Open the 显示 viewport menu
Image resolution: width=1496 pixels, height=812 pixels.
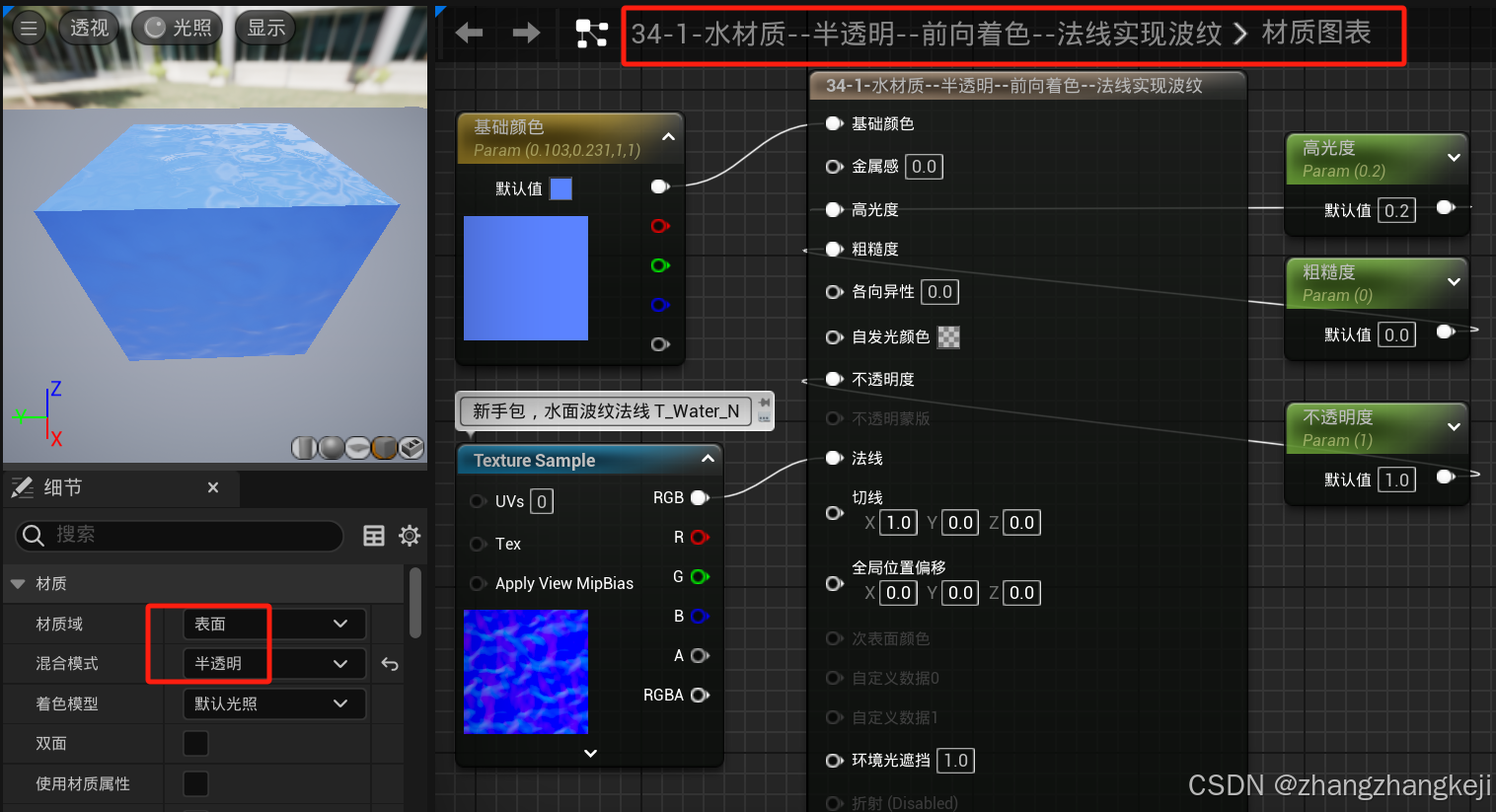click(x=264, y=28)
